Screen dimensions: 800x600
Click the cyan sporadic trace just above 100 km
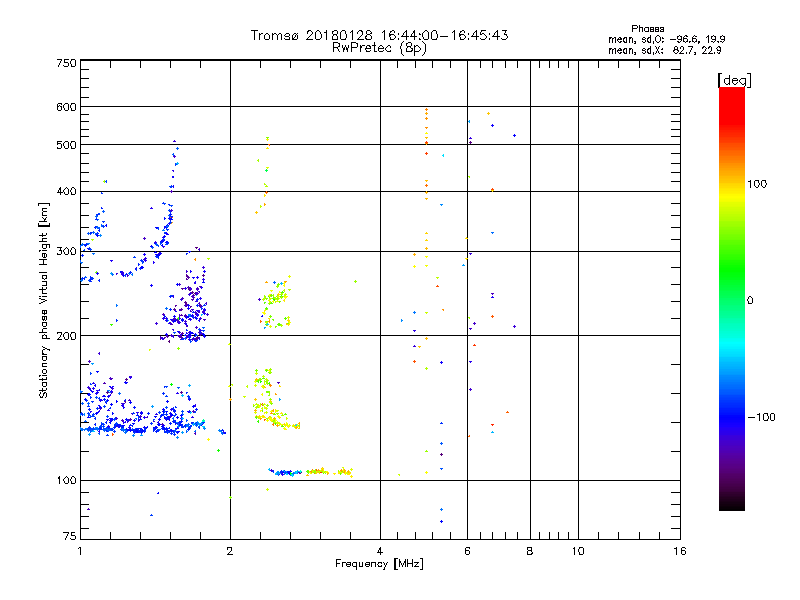285,472
